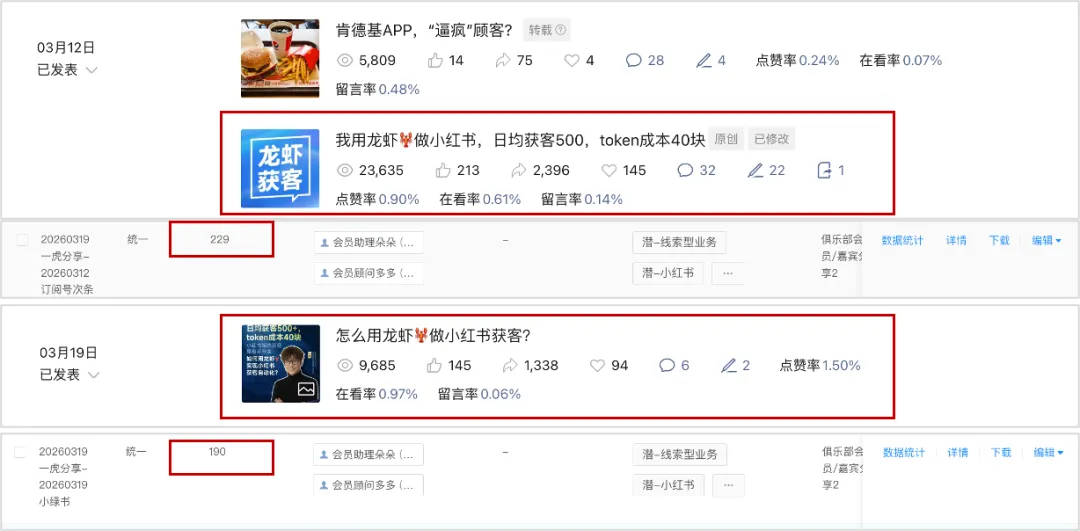Screen dimensions: 1080x531
Task: Click the export icon showing 1
Action: 824,170
